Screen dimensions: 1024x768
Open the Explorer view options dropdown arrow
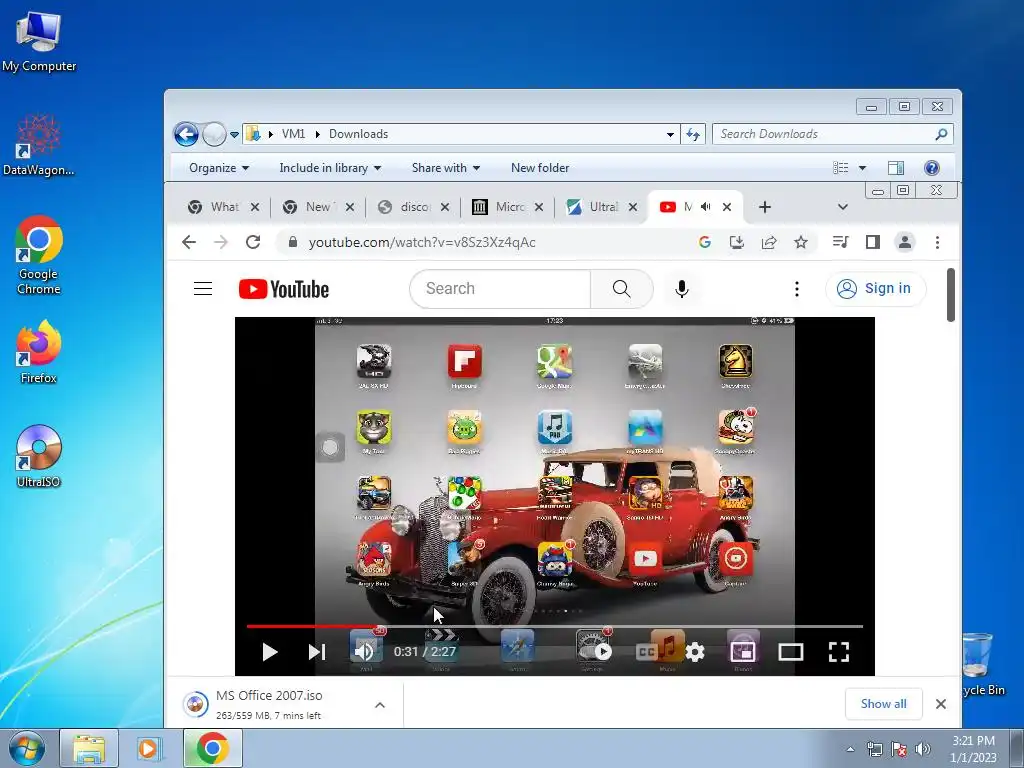(862, 168)
